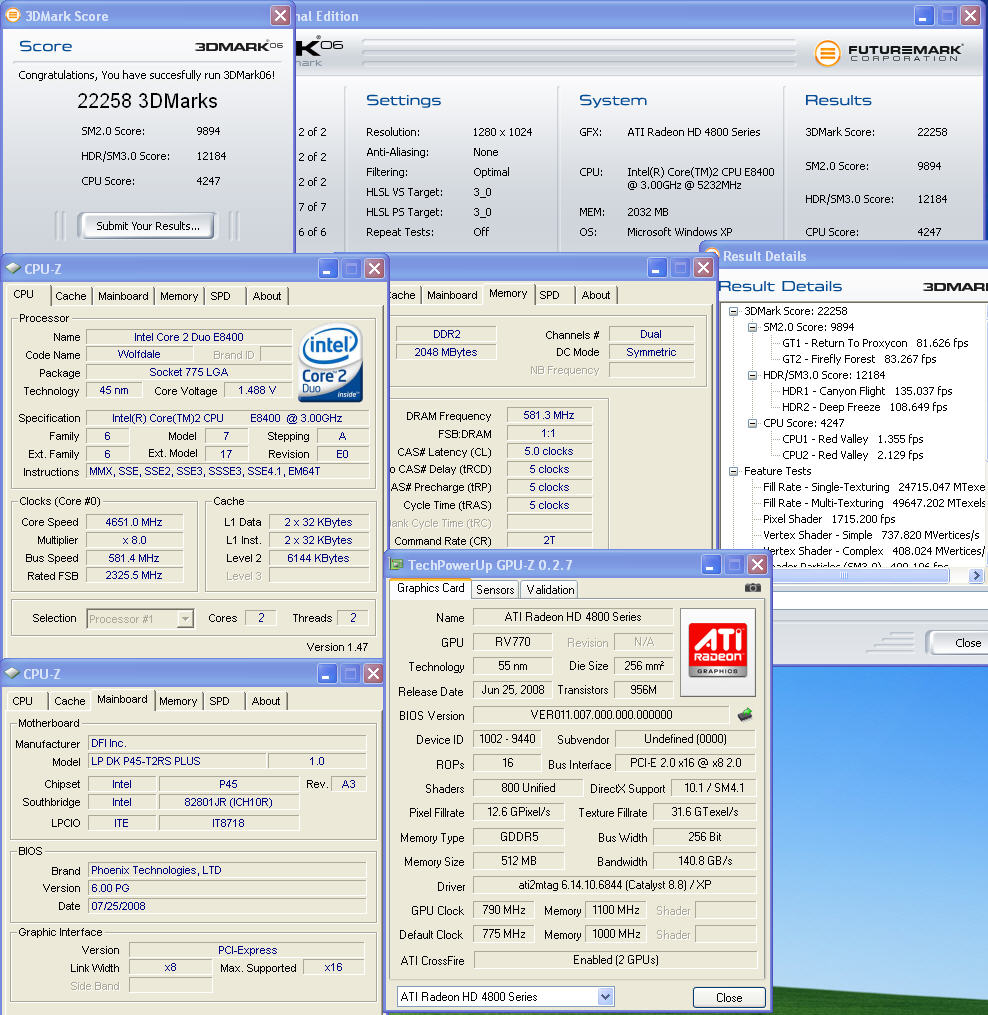Select Pixel Shader 1715.200 fps row
Screen dimensions: 988x1015
(829, 519)
